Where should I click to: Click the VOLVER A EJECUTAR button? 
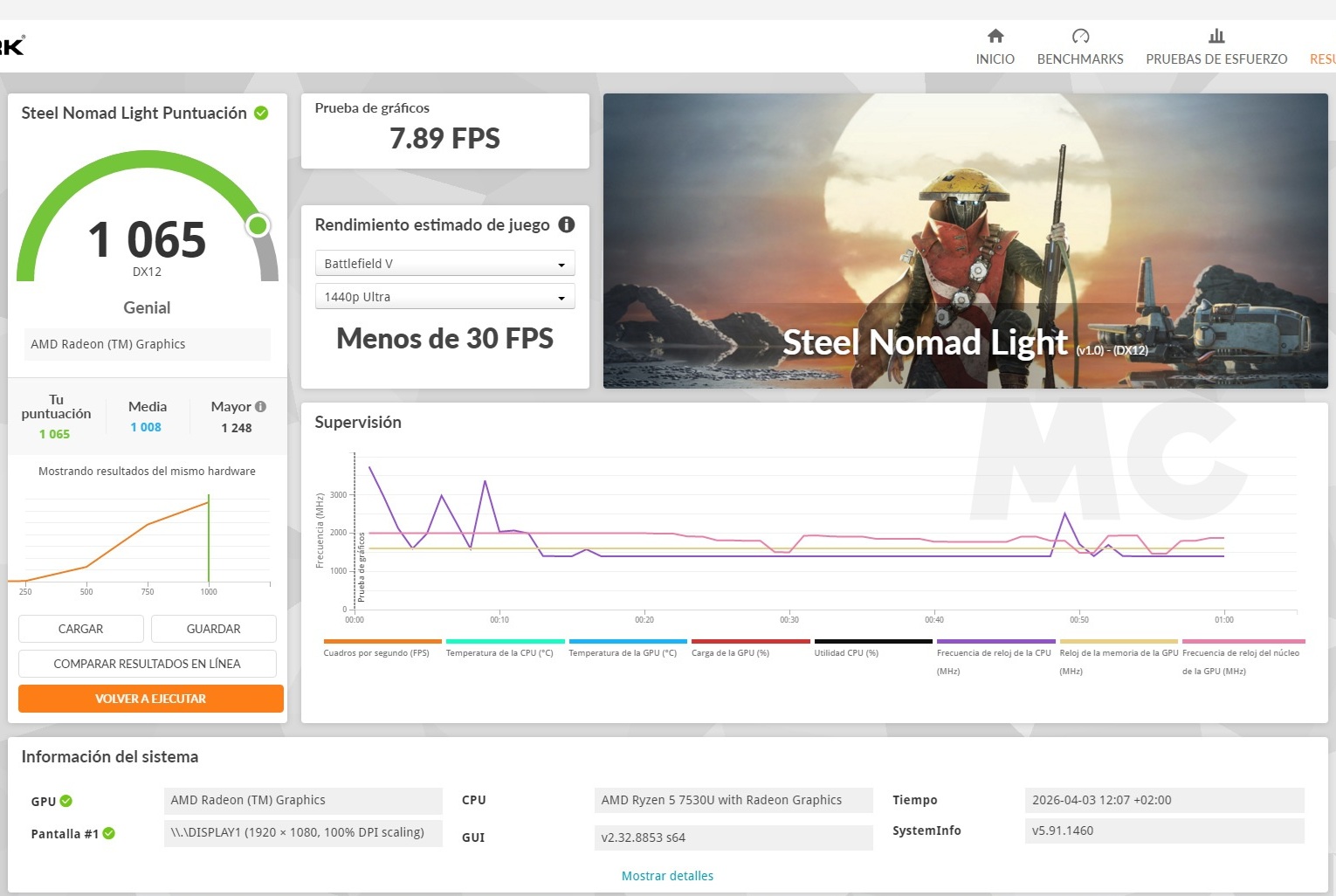[x=150, y=698]
